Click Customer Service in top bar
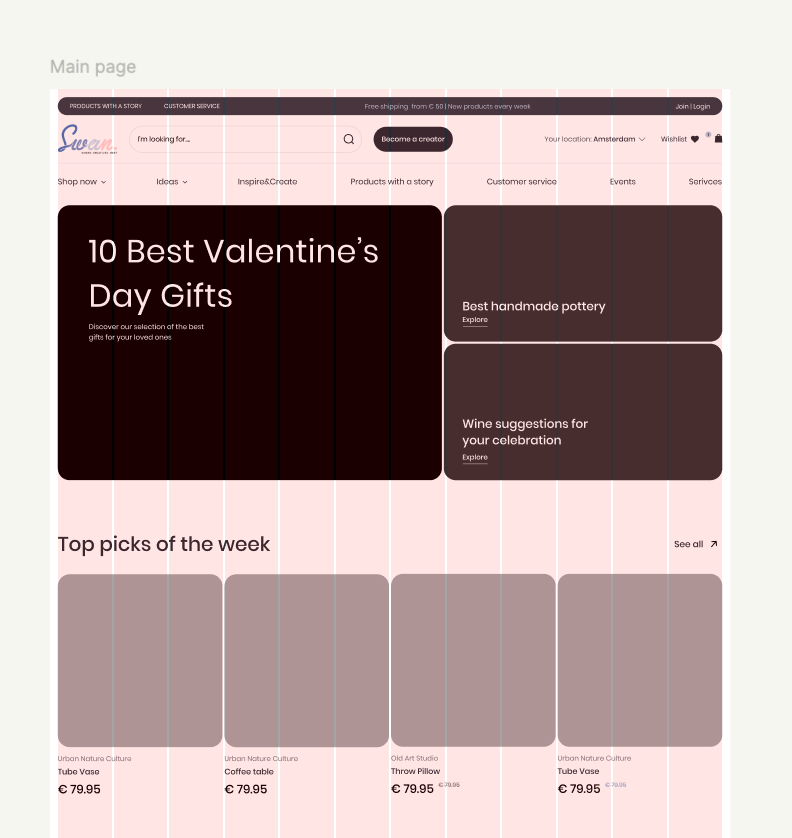 (x=192, y=106)
